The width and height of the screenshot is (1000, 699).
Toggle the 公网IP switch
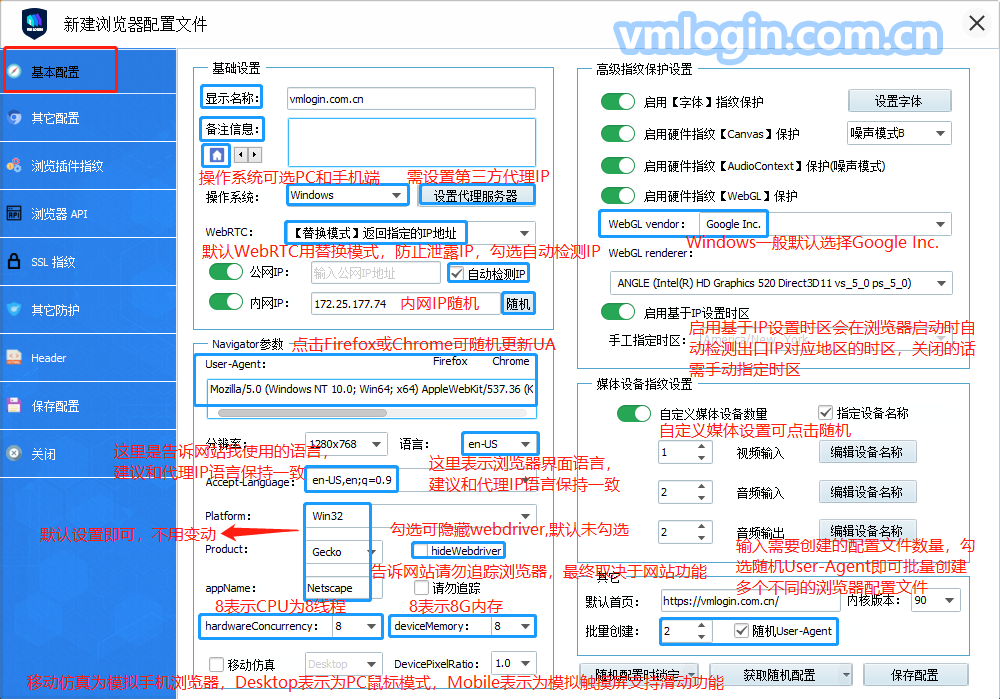click(226, 272)
